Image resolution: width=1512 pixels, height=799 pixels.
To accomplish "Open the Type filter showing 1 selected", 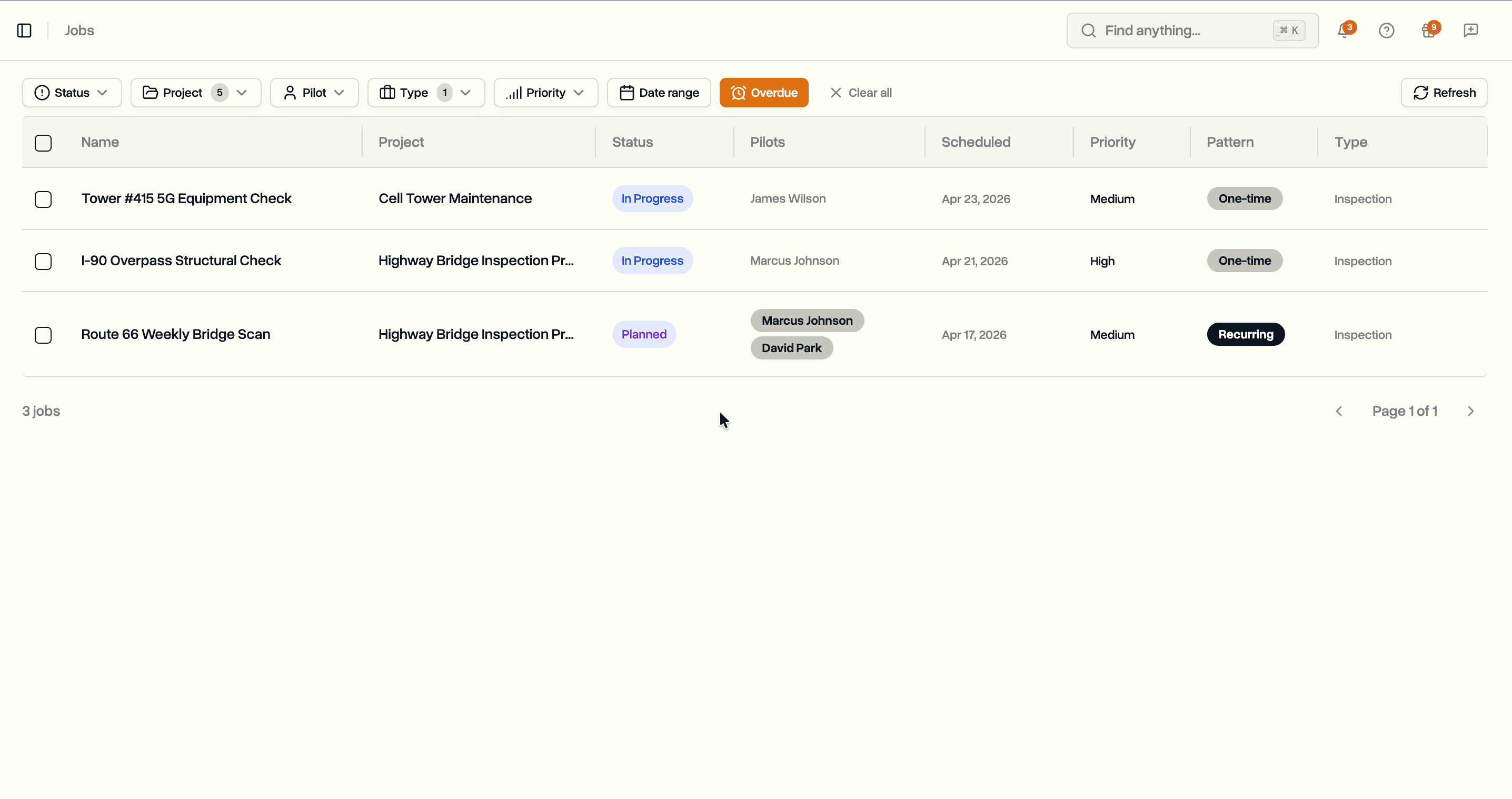I will (x=425, y=92).
